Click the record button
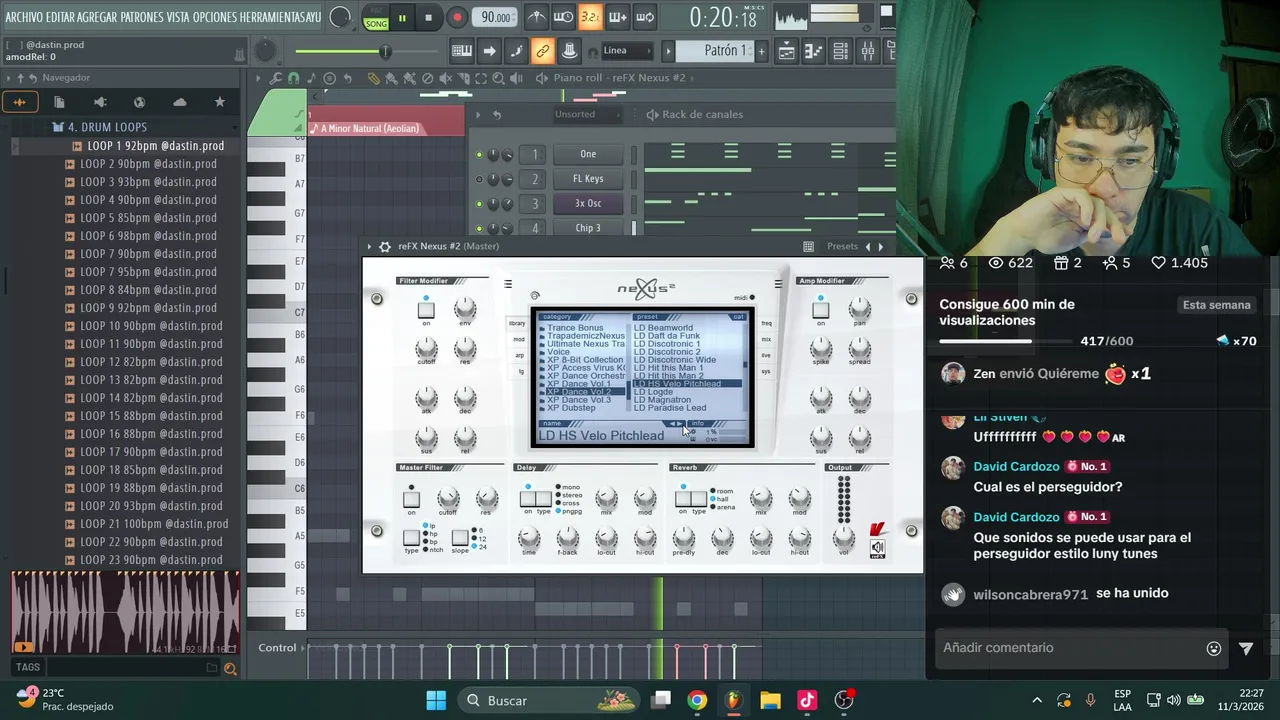This screenshot has height=720, width=1280. [456, 17]
